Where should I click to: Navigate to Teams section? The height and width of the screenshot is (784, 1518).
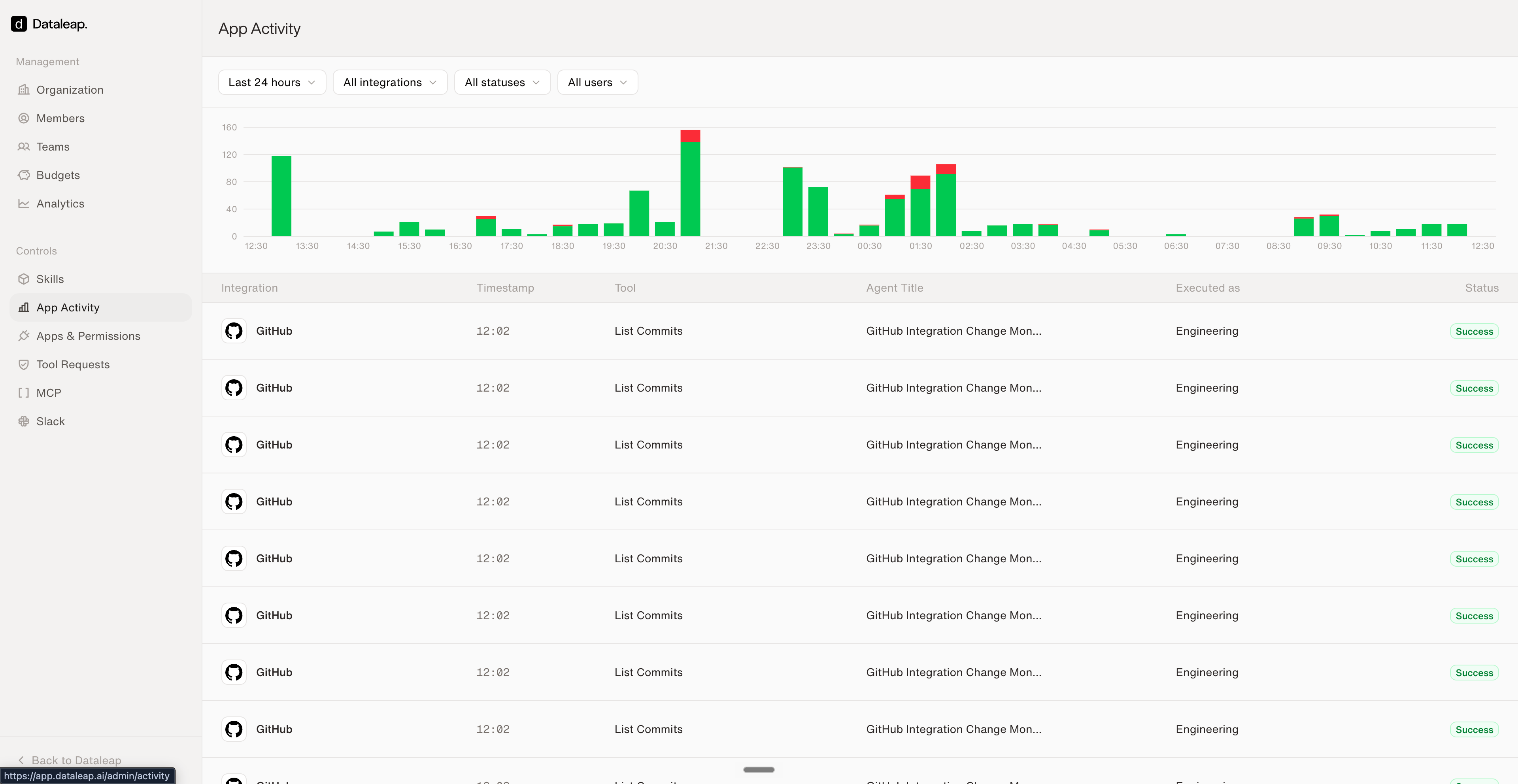(101, 147)
